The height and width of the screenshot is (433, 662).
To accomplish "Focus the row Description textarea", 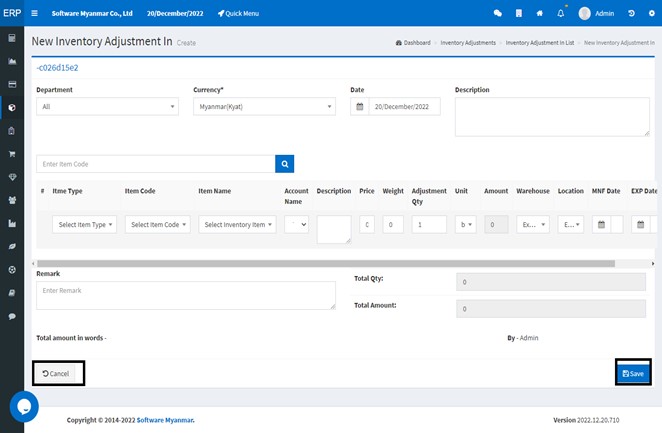I will coord(334,229).
